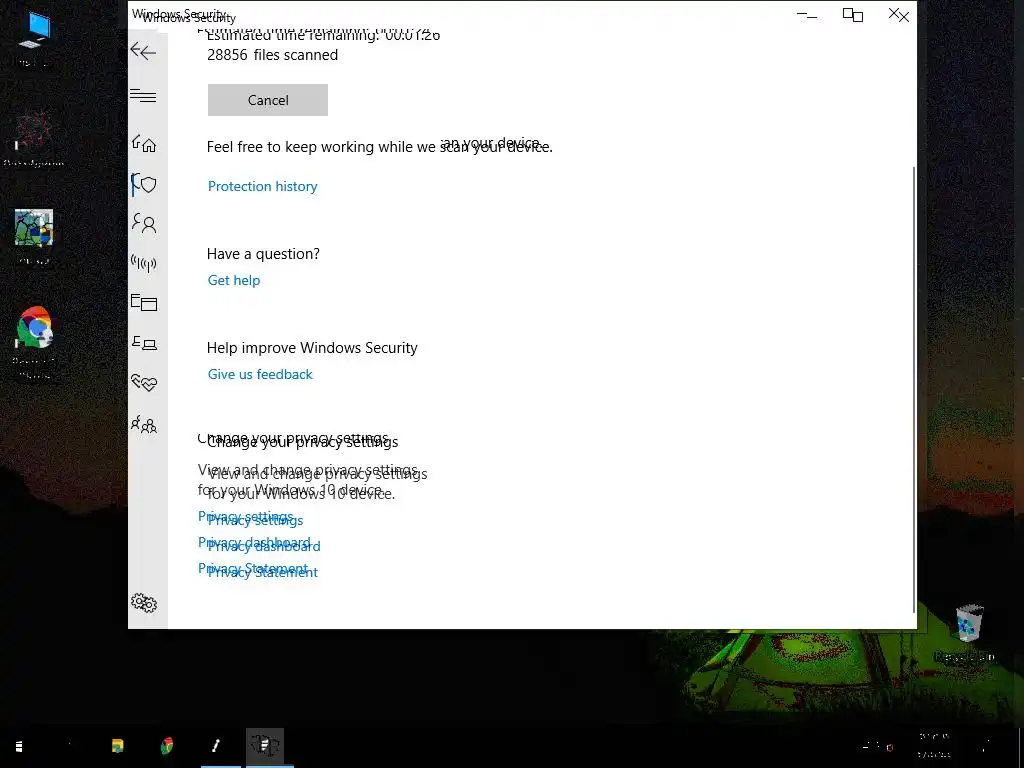1024x768 pixels.
Task: Click the "Have a question?" heading
Action: point(263,254)
